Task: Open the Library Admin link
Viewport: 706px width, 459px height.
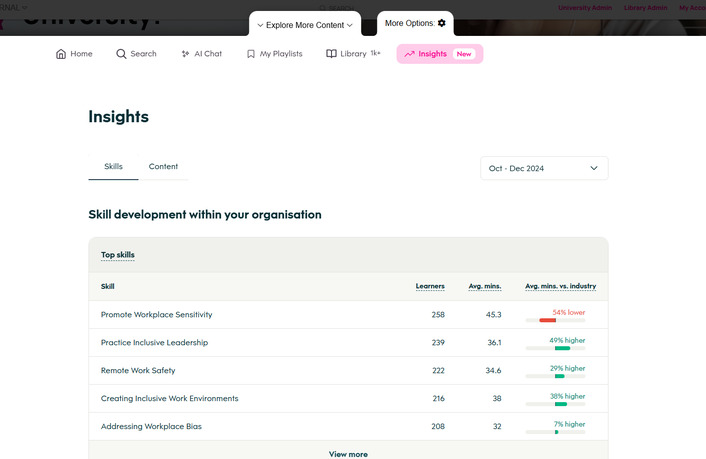Action: [645, 8]
